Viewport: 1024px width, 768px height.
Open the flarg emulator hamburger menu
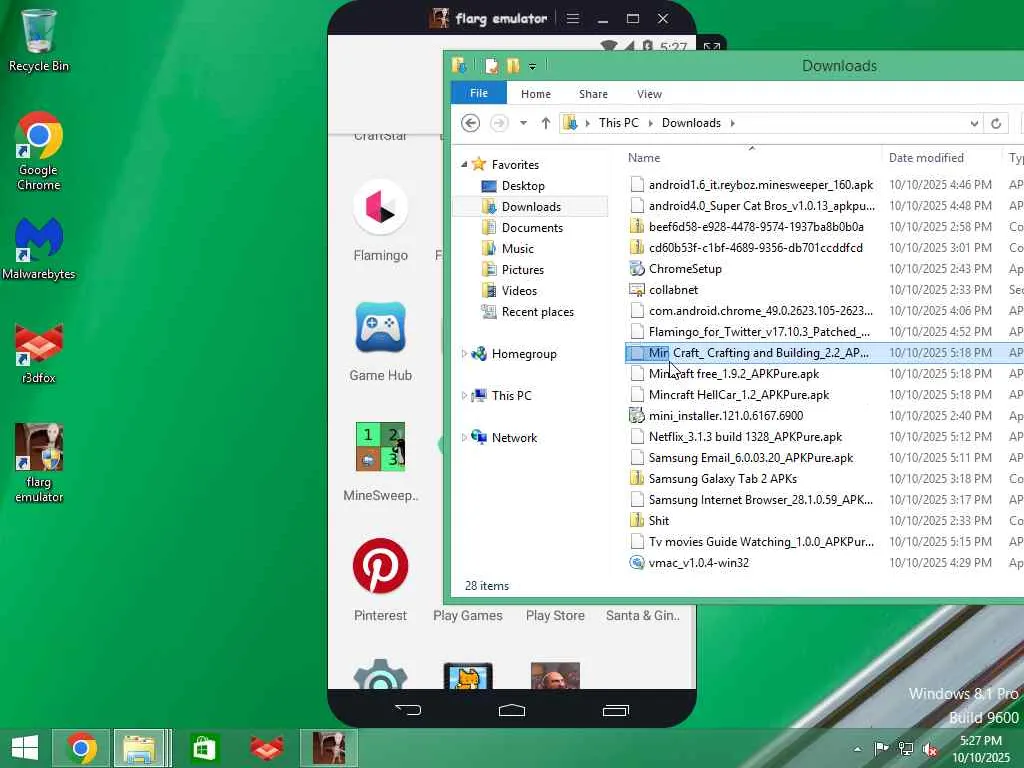click(573, 18)
